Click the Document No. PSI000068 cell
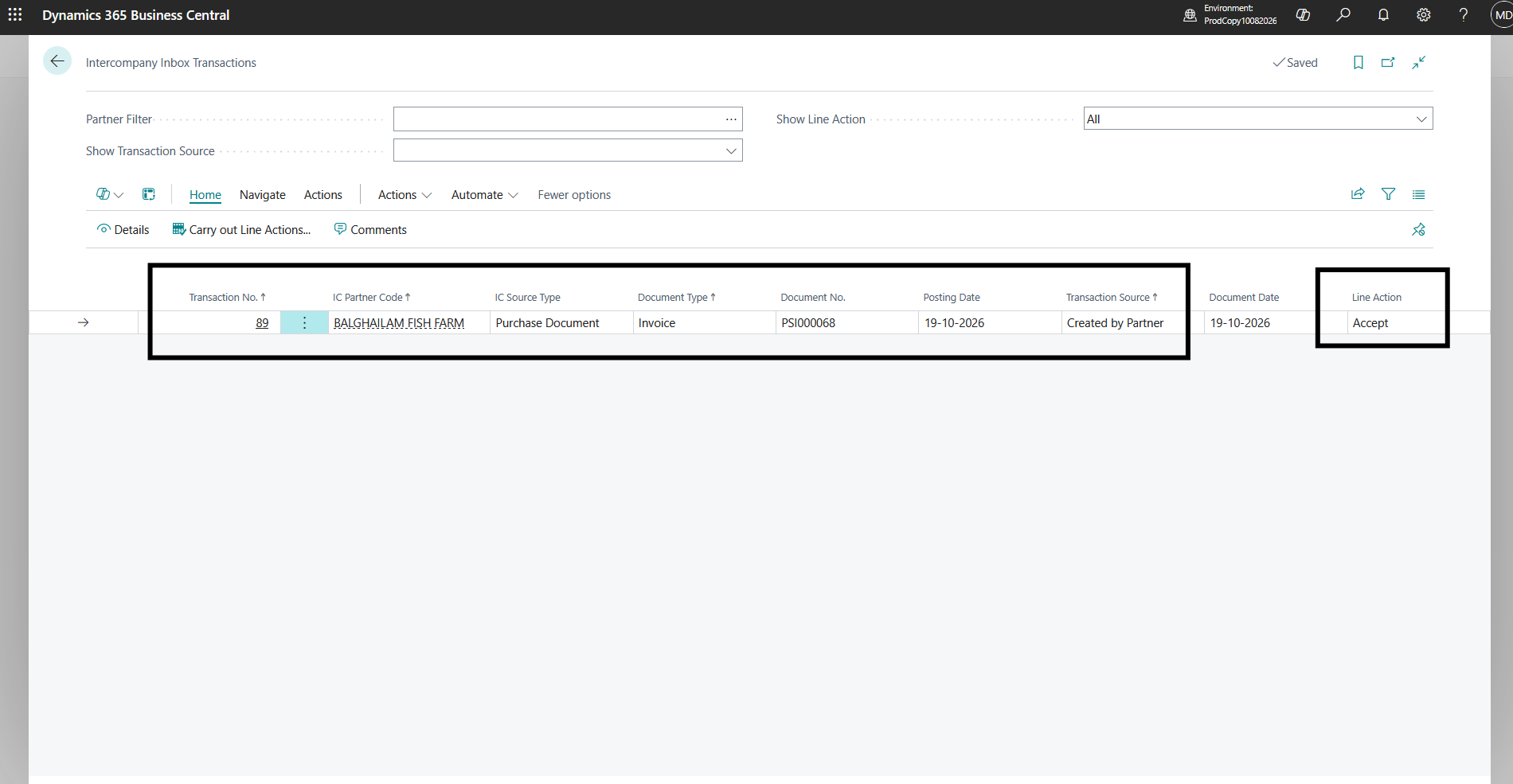 (847, 322)
